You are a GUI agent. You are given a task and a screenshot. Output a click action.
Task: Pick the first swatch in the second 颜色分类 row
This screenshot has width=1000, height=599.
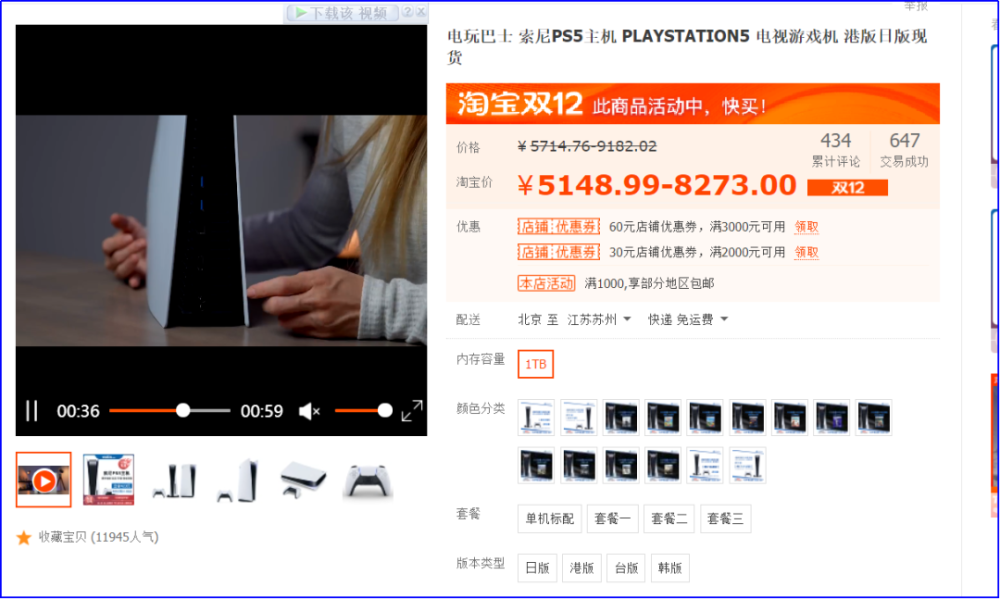[x=536, y=465]
